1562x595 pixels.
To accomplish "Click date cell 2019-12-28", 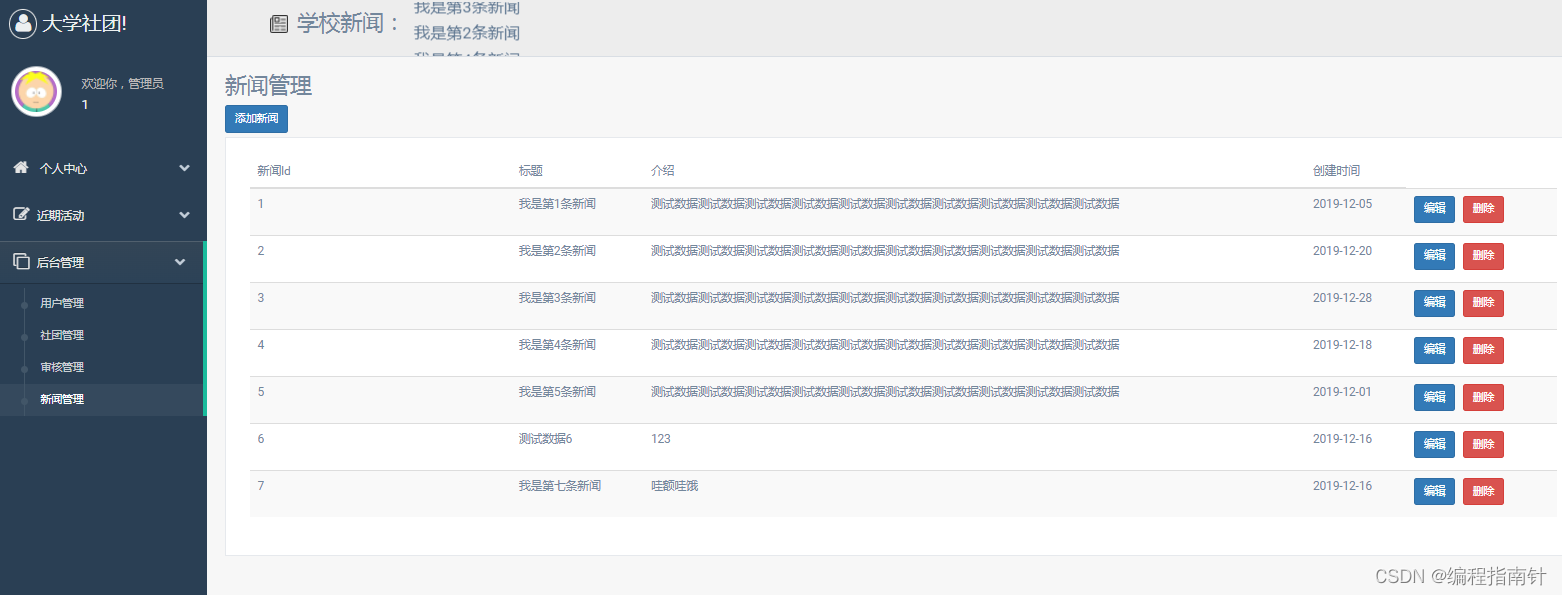I will [1343, 298].
